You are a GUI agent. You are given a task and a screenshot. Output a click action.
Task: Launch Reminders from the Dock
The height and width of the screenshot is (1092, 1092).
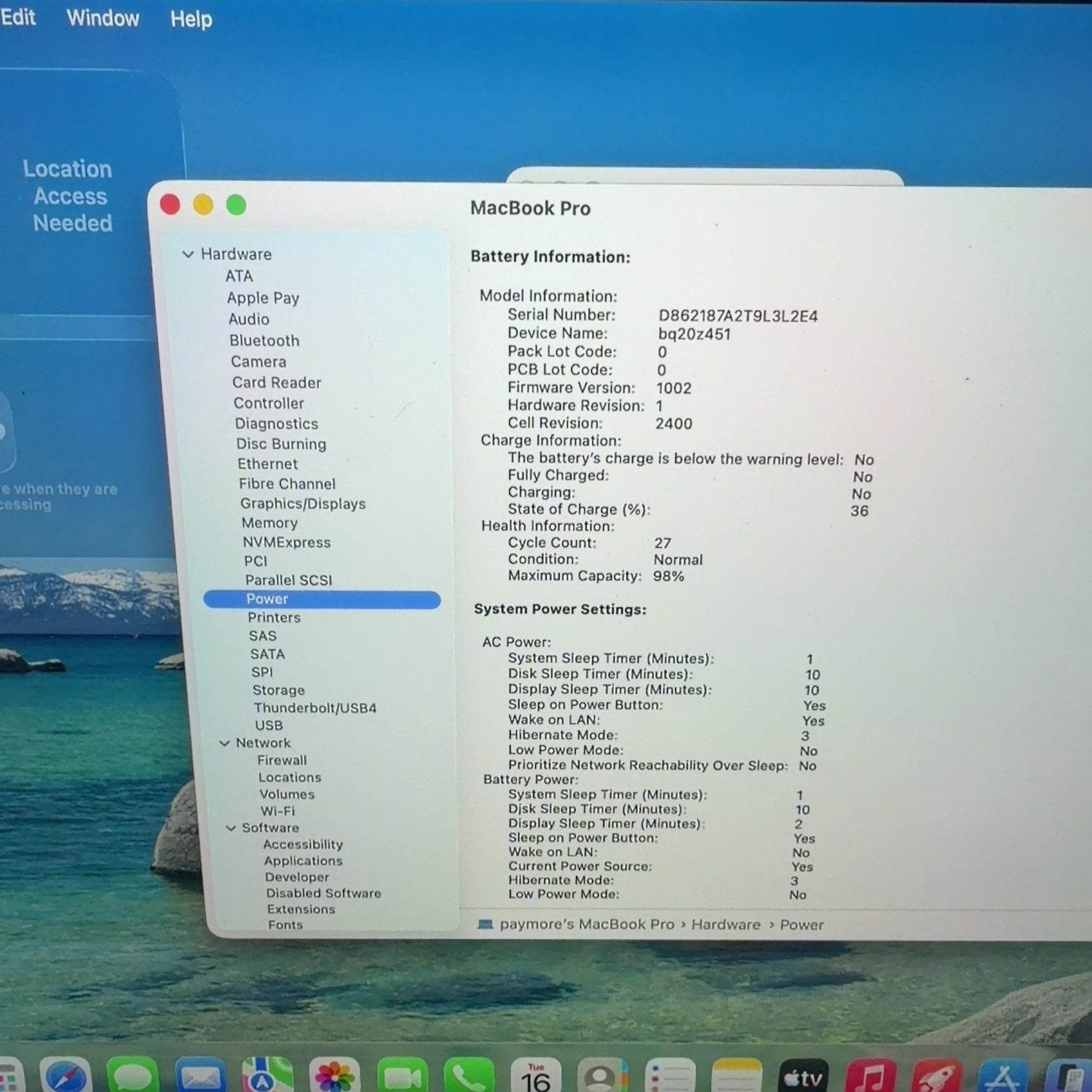click(670, 1076)
